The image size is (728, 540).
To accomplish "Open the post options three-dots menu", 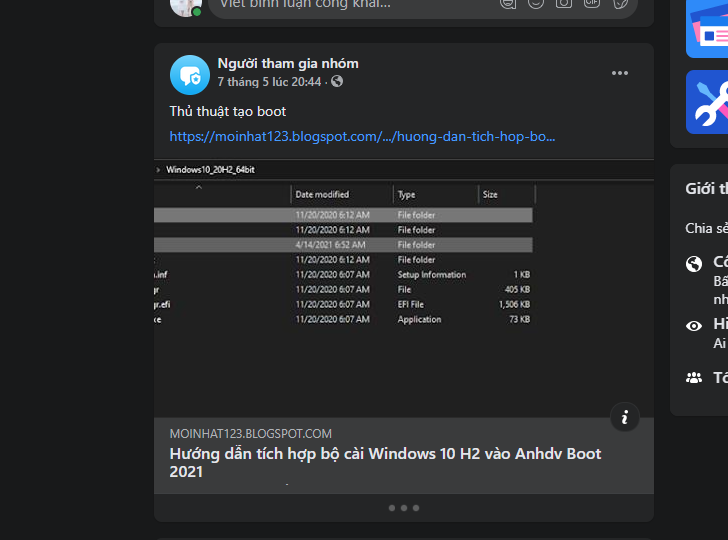I will point(619,73).
